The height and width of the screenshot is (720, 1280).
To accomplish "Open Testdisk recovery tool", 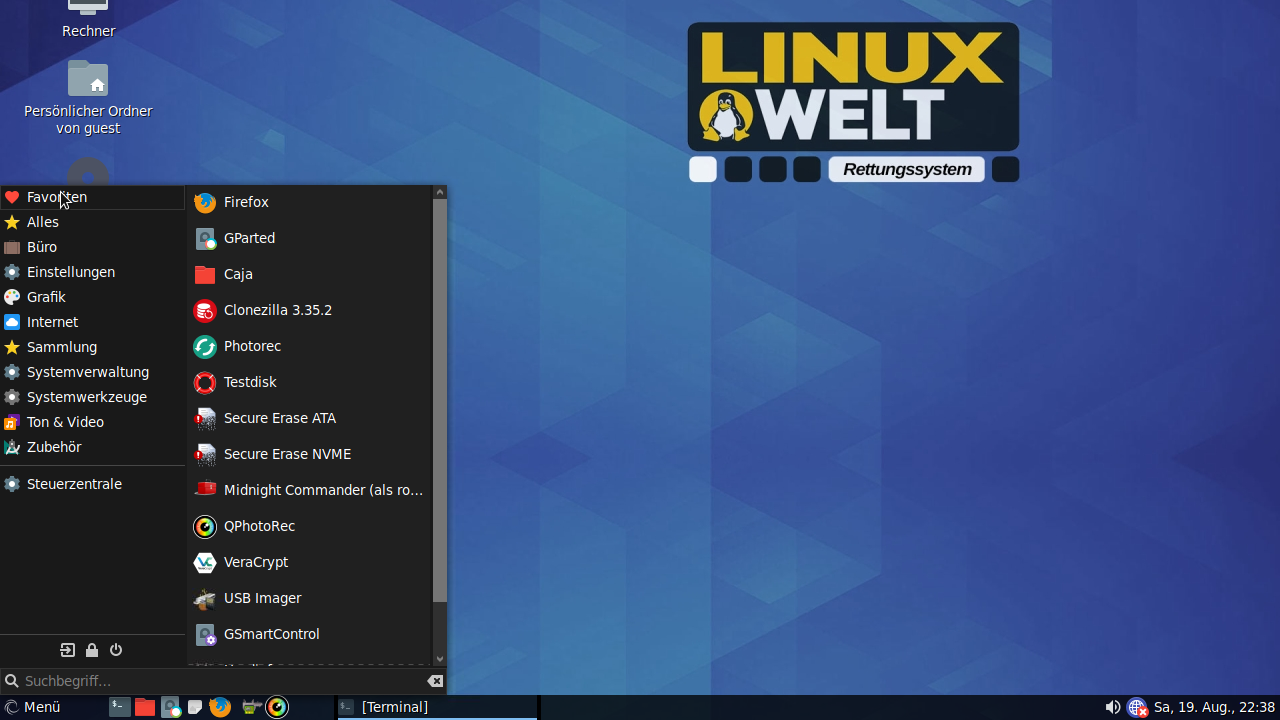I will point(250,382).
